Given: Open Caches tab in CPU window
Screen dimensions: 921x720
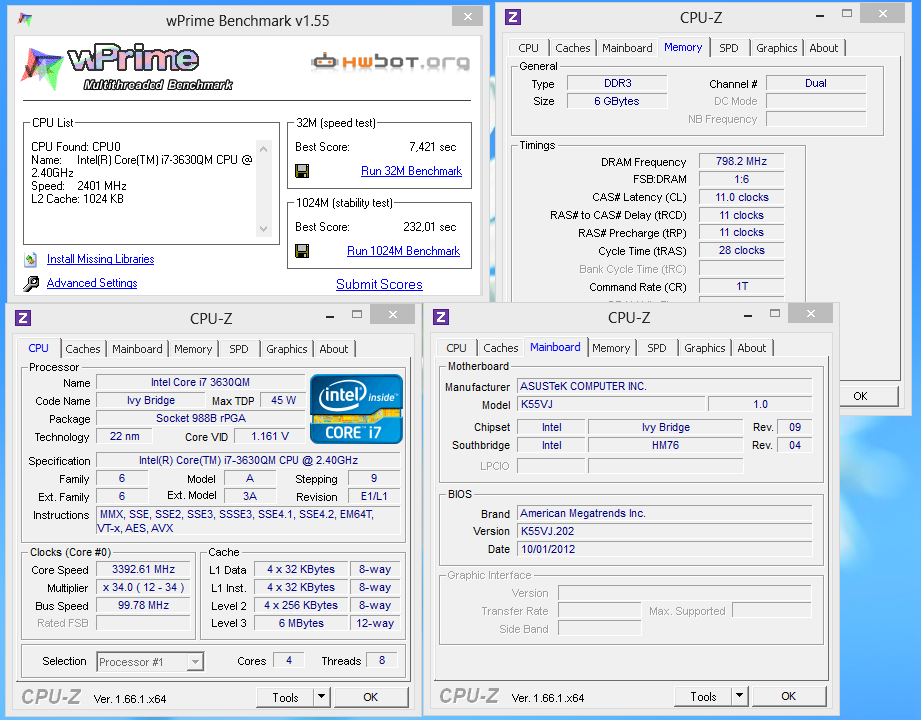Looking at the screenshot, I should pyautogui.click(x=83, y=349).
